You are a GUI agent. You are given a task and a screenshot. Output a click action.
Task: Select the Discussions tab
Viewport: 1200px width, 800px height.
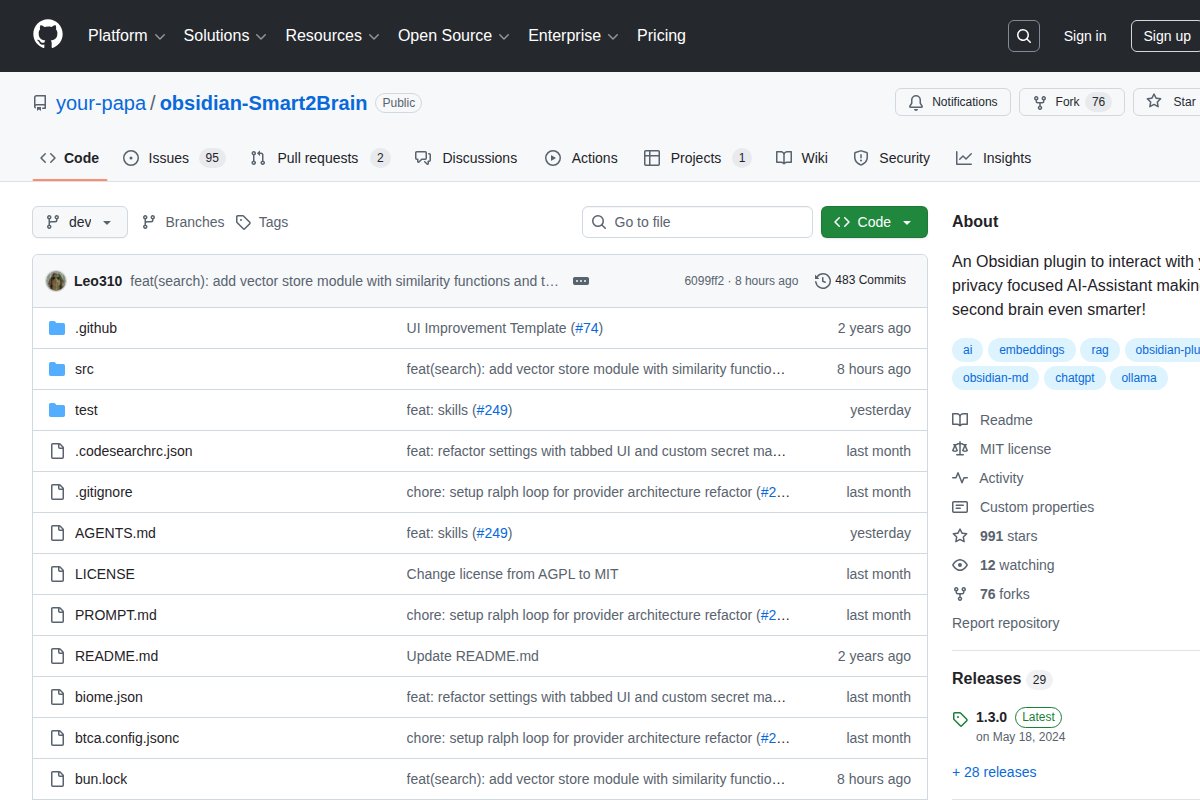coord(466,158)
